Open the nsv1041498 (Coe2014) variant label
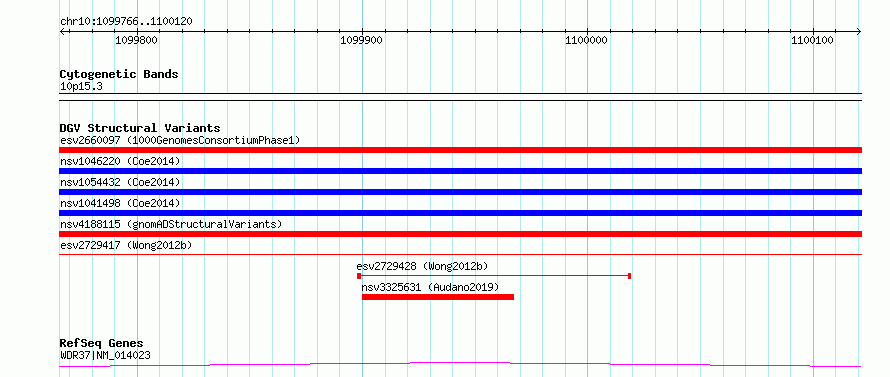The width and height of the screenshot is (890, 377). [x=120, y=203]
